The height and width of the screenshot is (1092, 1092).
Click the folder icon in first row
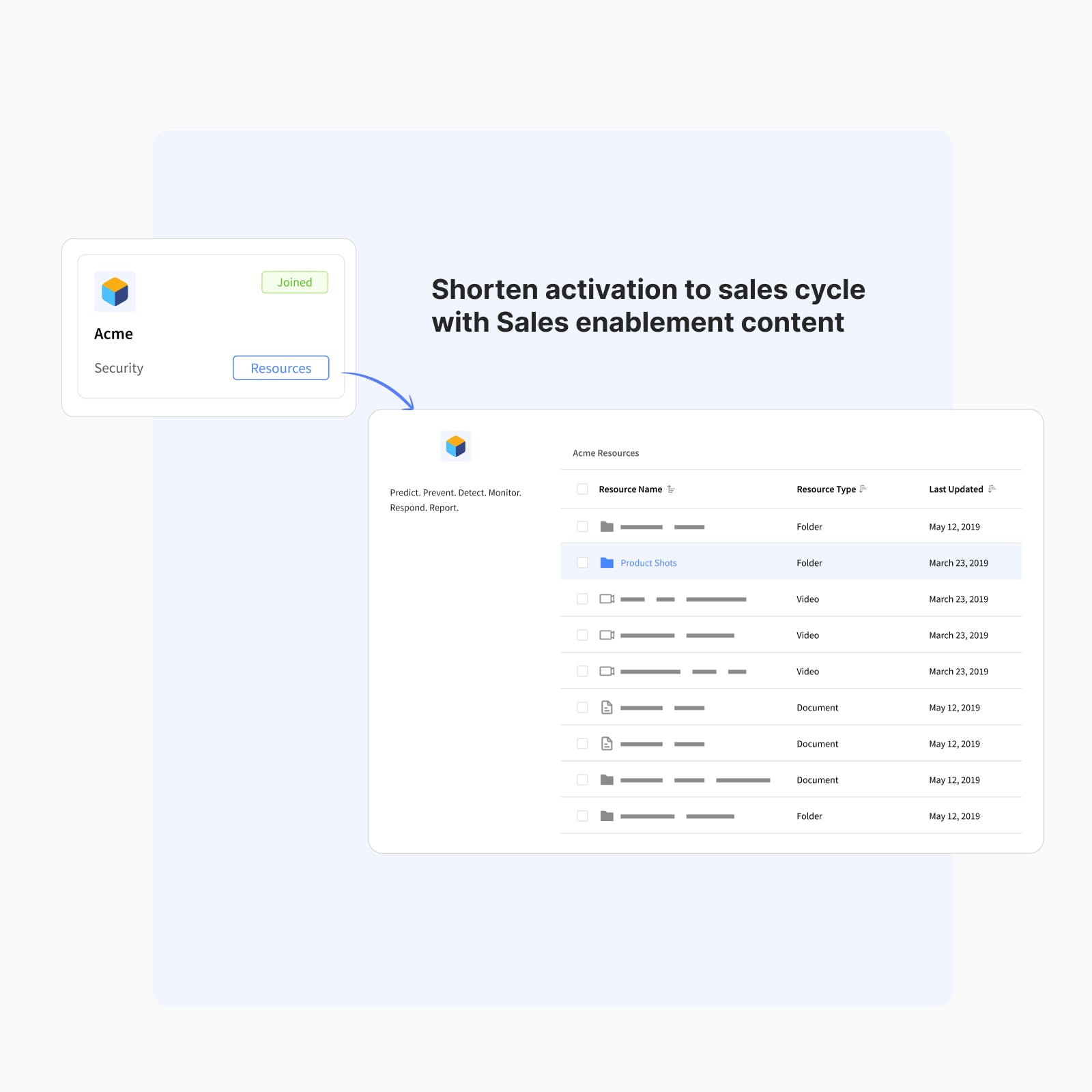(x=607, y=527)
